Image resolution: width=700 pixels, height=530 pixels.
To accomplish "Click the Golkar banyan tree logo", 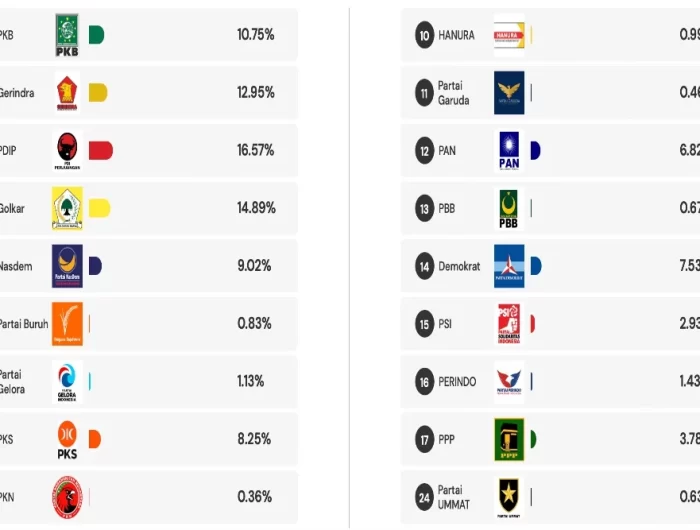I will [67, 209].
